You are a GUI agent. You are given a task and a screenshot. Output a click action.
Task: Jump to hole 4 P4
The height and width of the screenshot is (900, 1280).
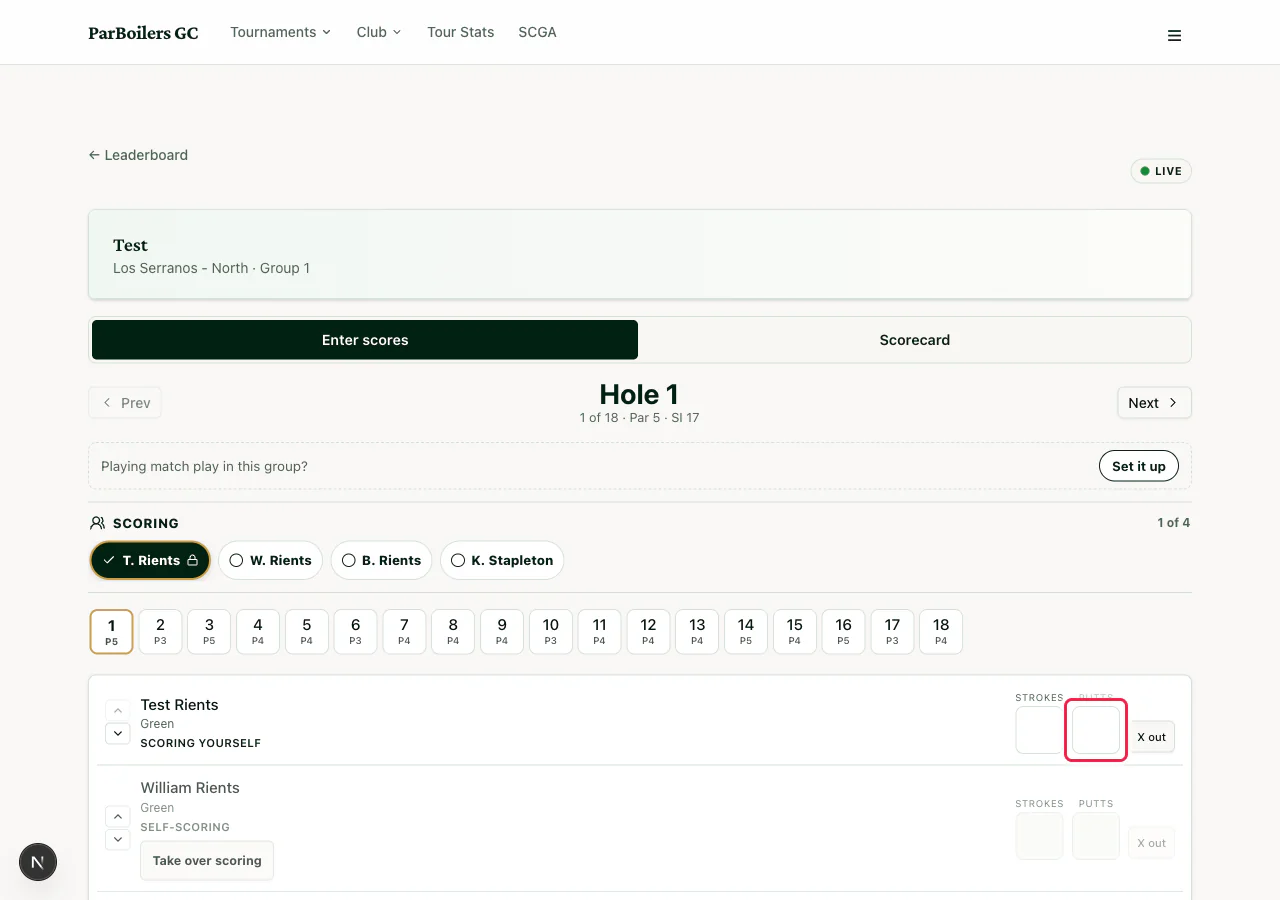point(258,632)
